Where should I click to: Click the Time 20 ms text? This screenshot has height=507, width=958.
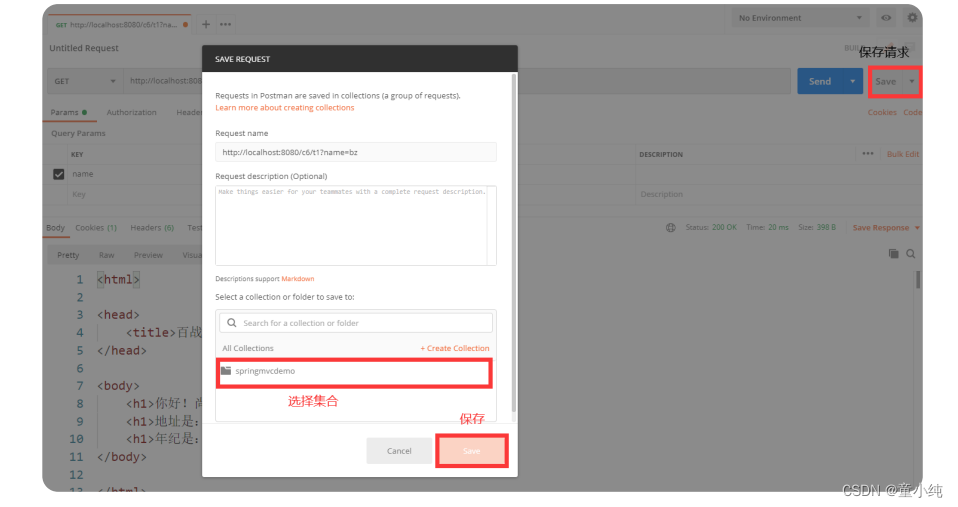pos(767,227)
